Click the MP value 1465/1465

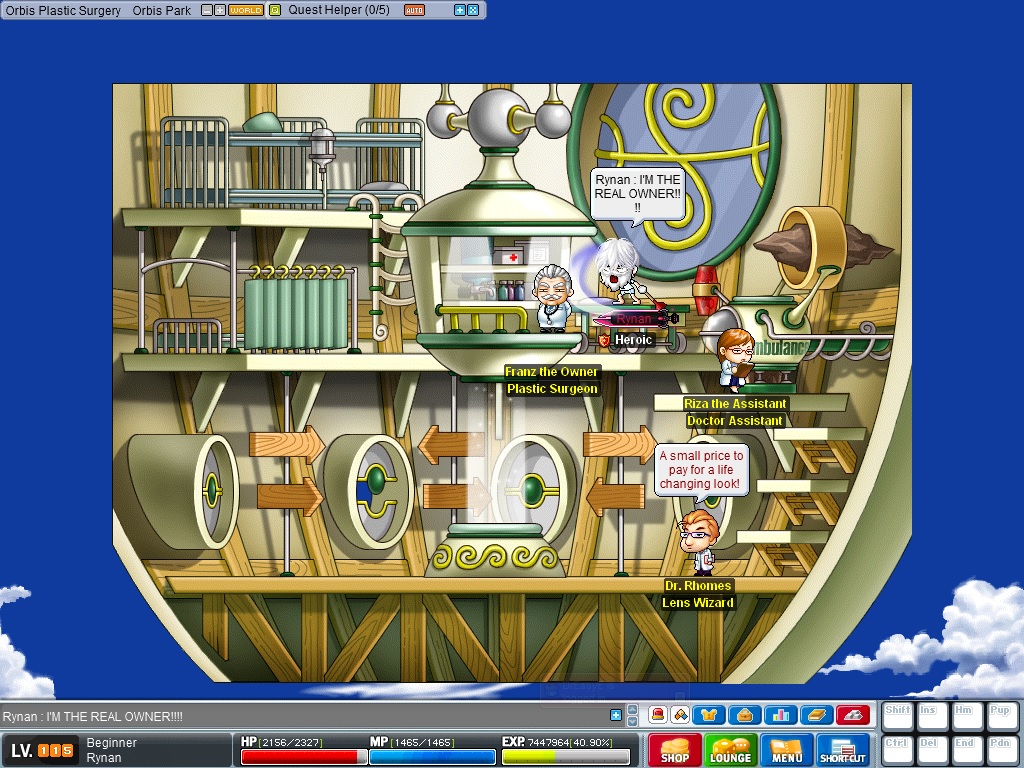pos(424,743)
